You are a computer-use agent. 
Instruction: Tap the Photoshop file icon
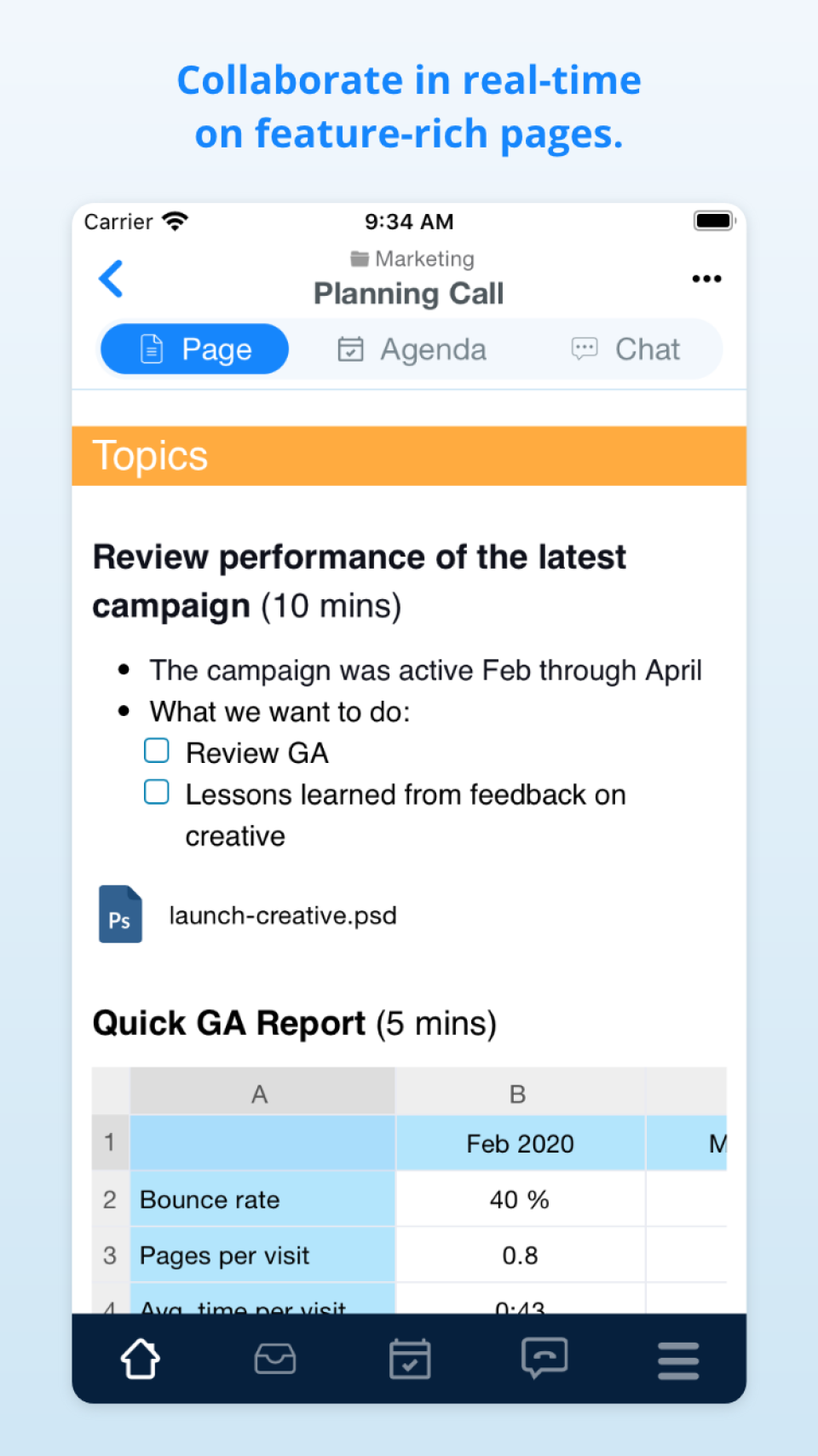coord(120,914)
